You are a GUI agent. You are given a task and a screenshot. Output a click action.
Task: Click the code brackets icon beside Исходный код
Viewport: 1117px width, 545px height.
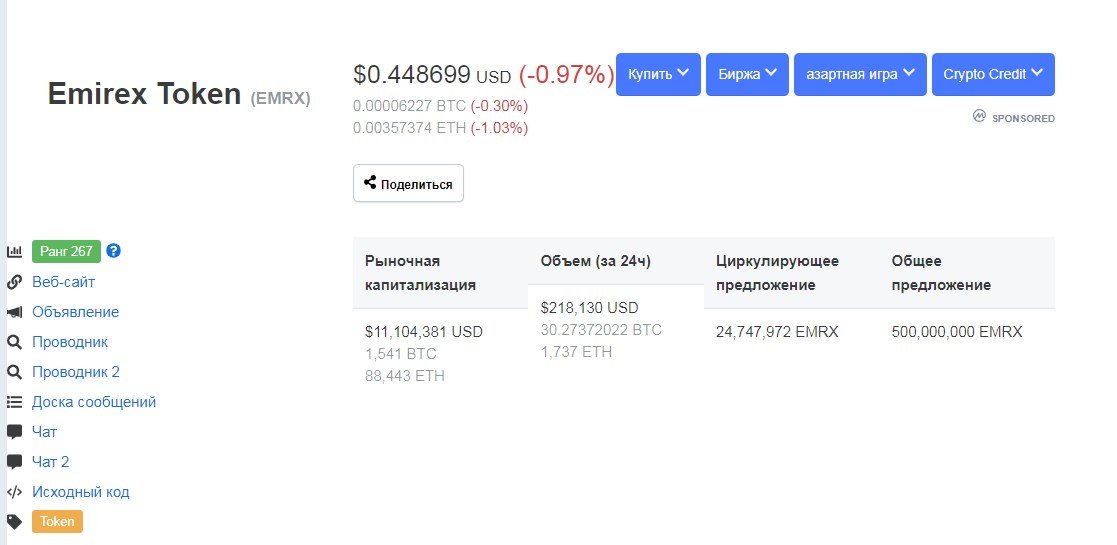coord(14,492)
